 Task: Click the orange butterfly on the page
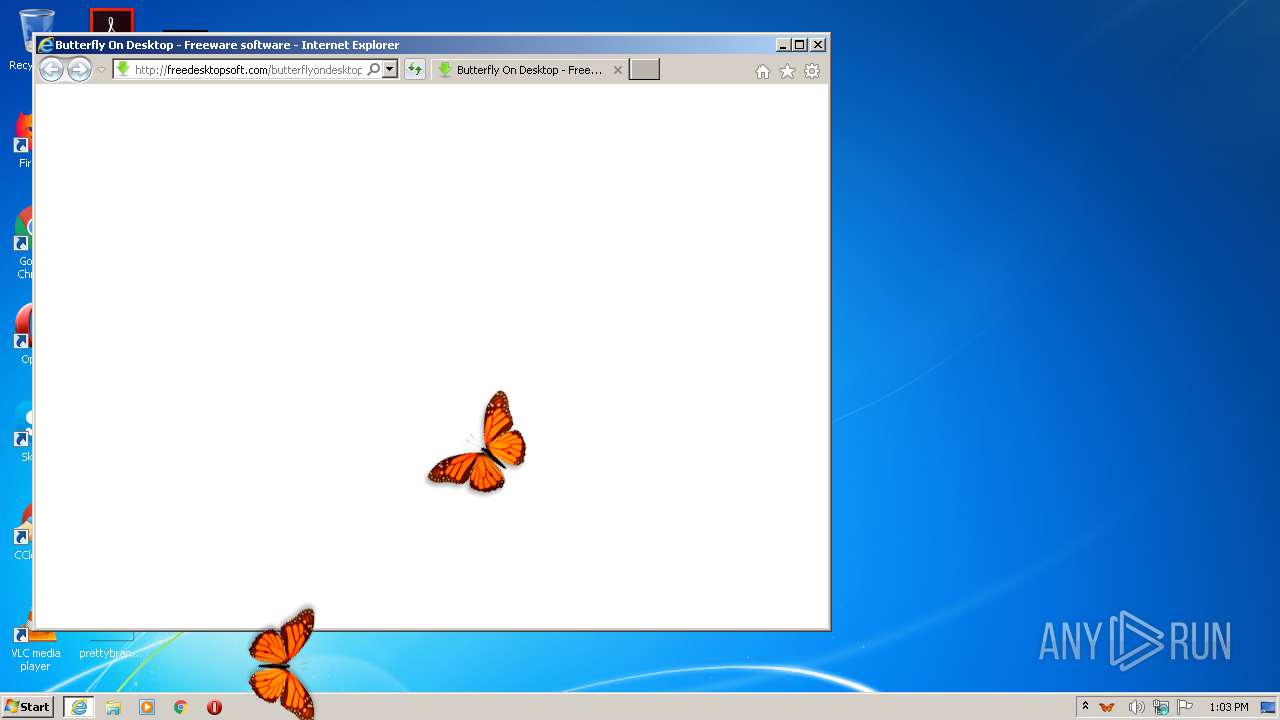click(479, 442)
